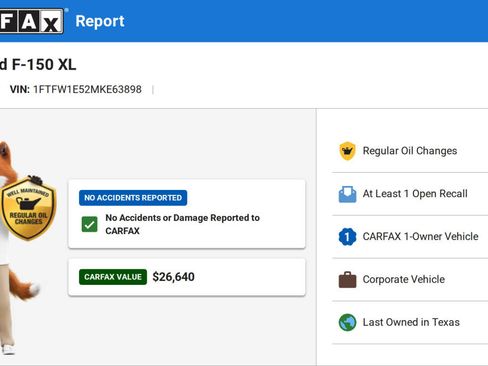Click the blue 1-Owner badge icon
This screenshot has height=366, width=488.
pyautogui.click(x=347, y=237)
